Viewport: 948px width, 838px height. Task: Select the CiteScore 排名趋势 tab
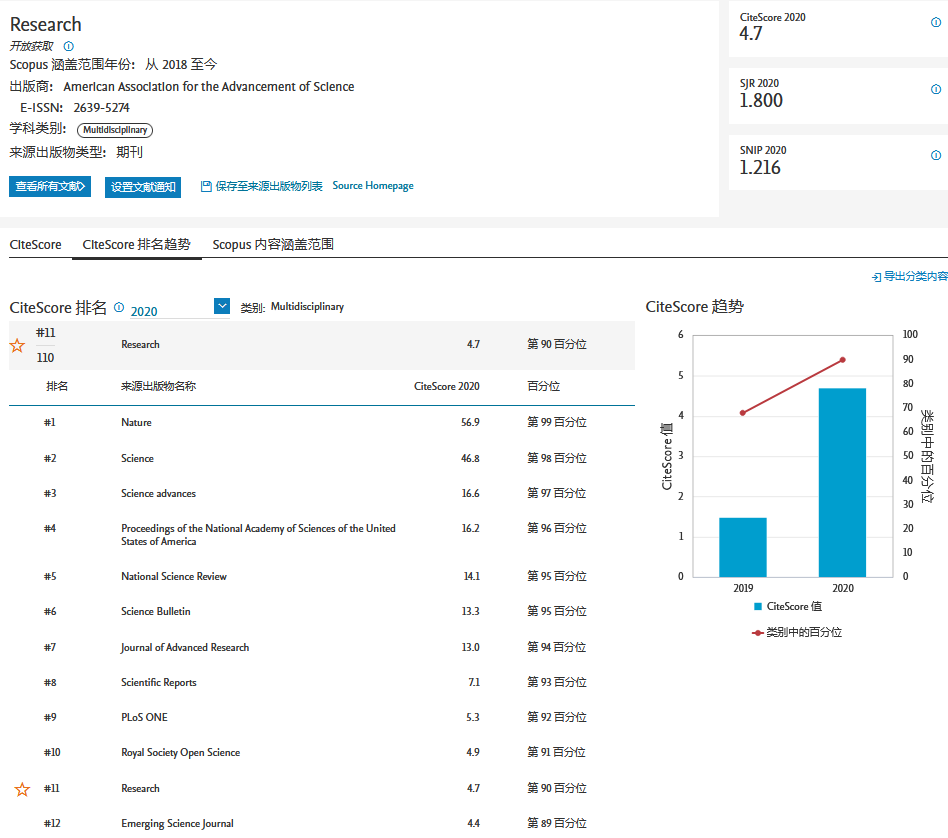pos(137,244)
